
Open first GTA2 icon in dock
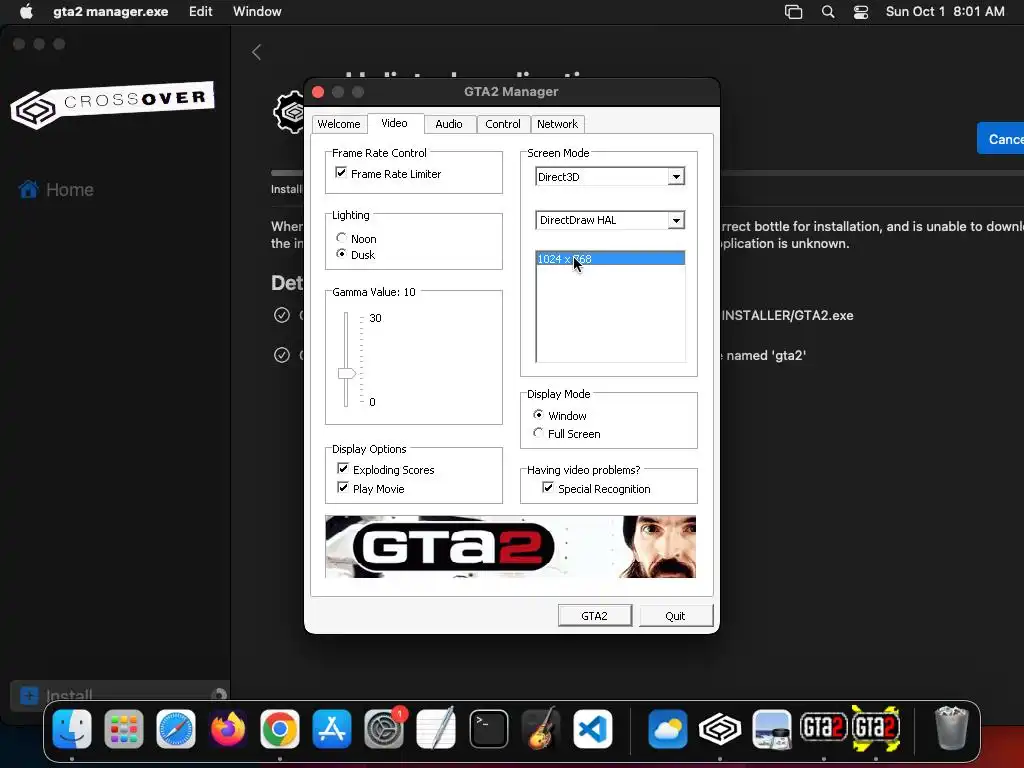(x=824, y=727)
